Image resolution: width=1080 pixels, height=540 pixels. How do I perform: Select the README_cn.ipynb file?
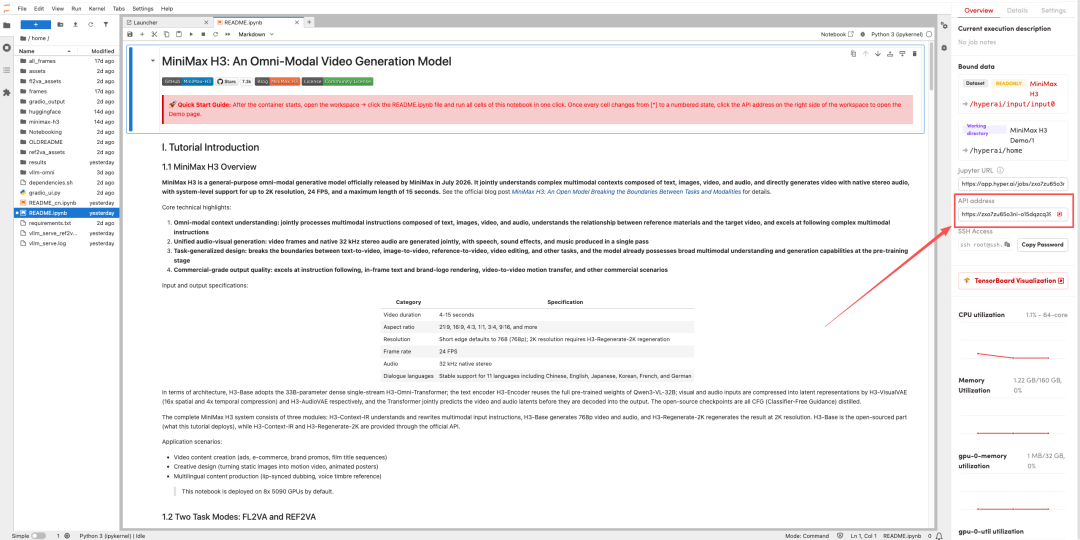click(x=67, y=203)
